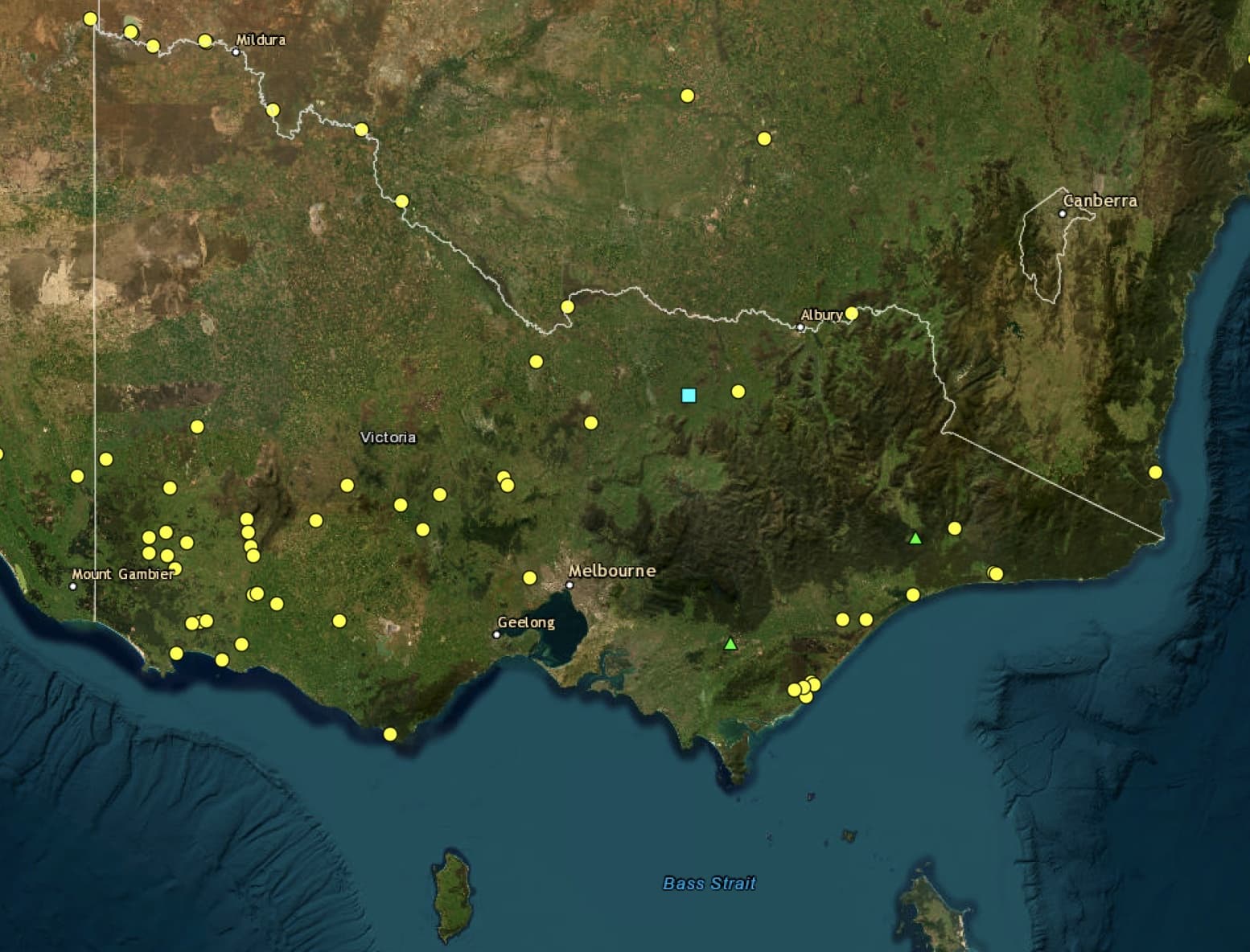Select the isolated yellow marker on the Victorian border
Viewport: 1250px width, 952px height.
569,306
